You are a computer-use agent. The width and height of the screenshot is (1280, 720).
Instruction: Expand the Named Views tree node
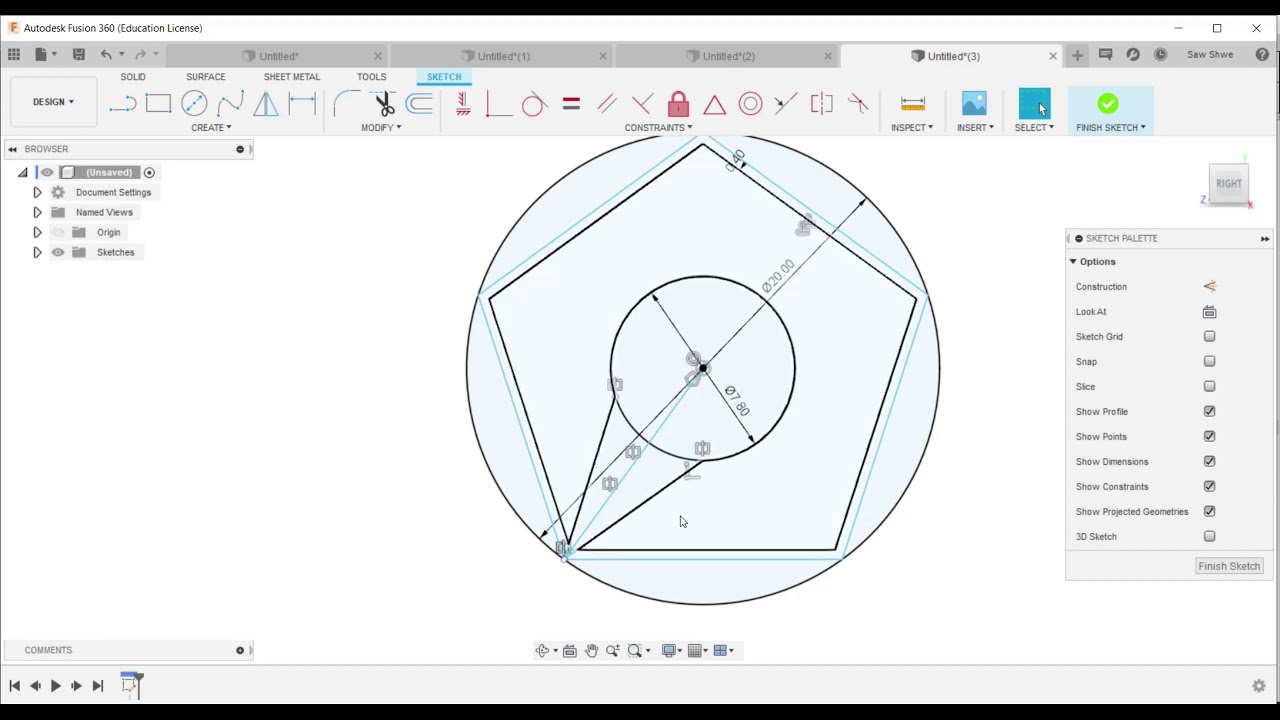pos(37,212)
